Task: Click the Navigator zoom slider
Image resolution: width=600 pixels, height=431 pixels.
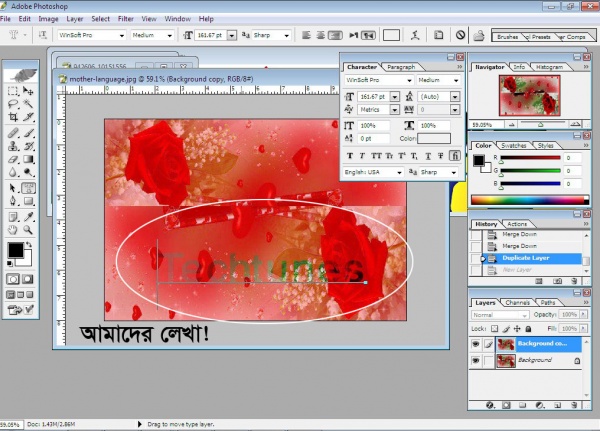Action: click(543, 124)
